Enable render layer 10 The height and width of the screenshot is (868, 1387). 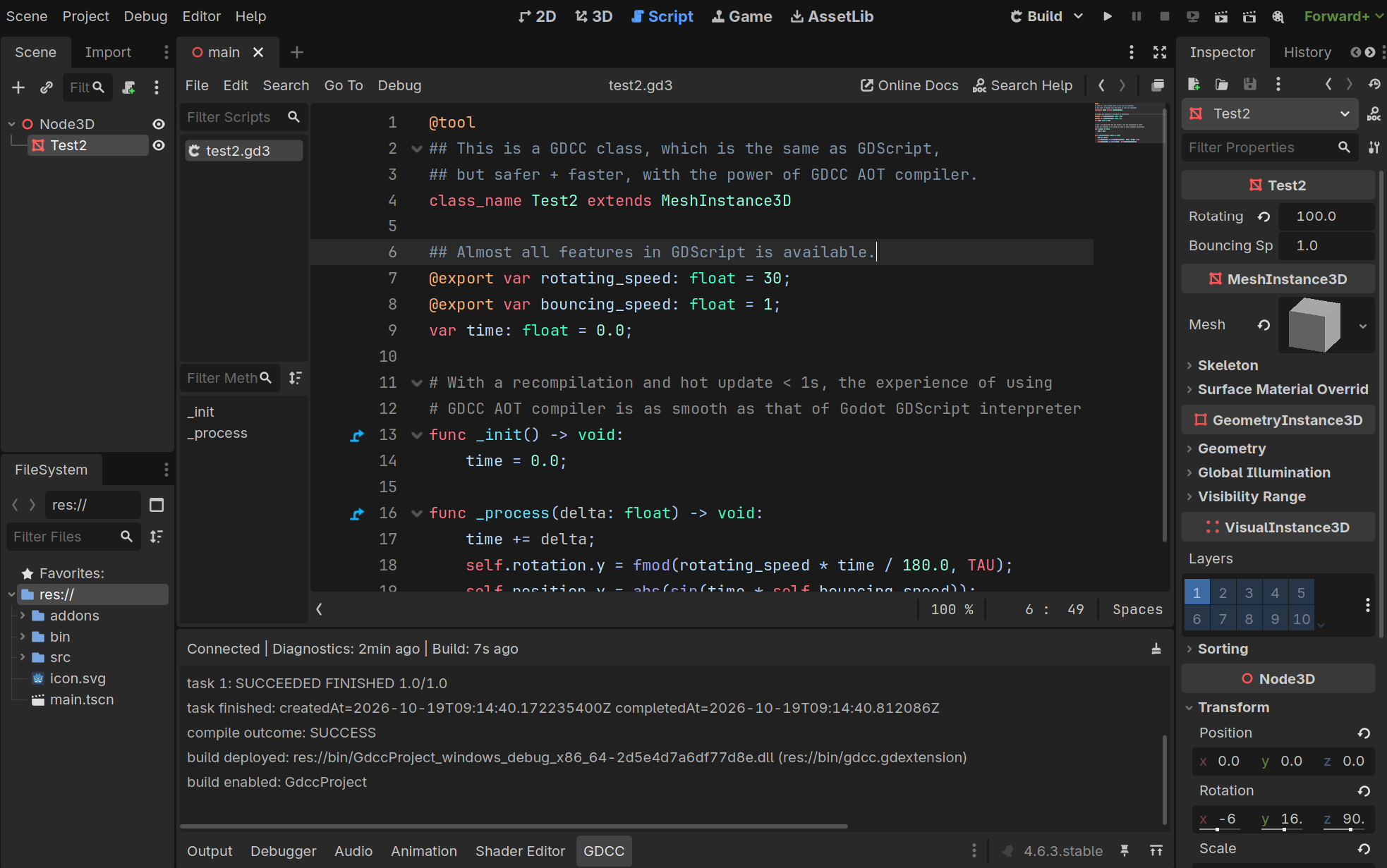click(x=1301, y=619)
